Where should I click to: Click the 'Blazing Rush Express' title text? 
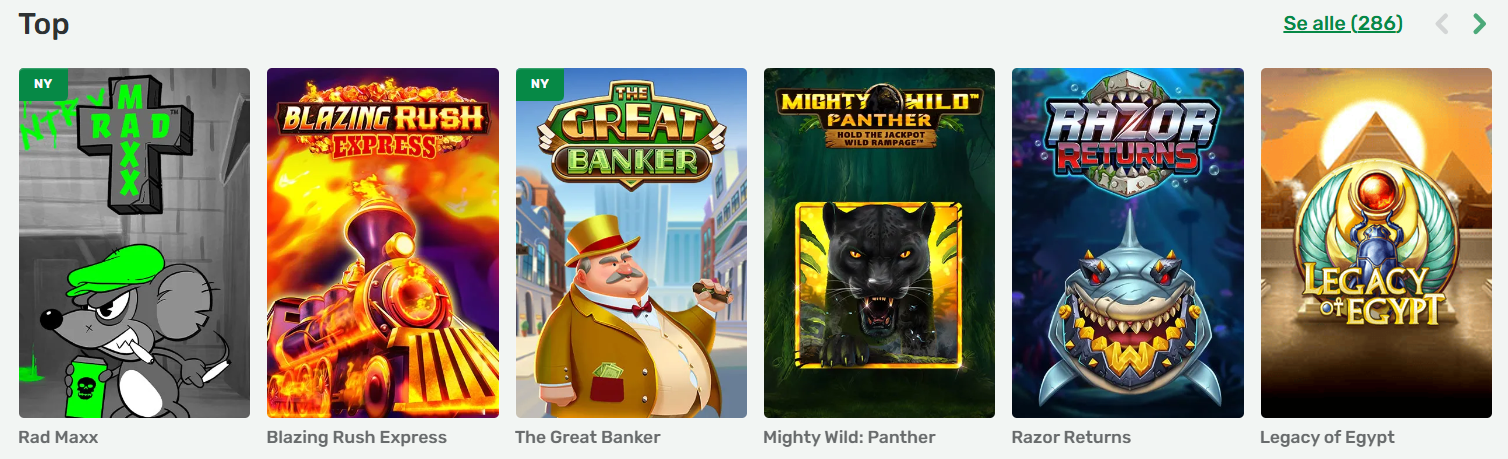coord(357,437)
